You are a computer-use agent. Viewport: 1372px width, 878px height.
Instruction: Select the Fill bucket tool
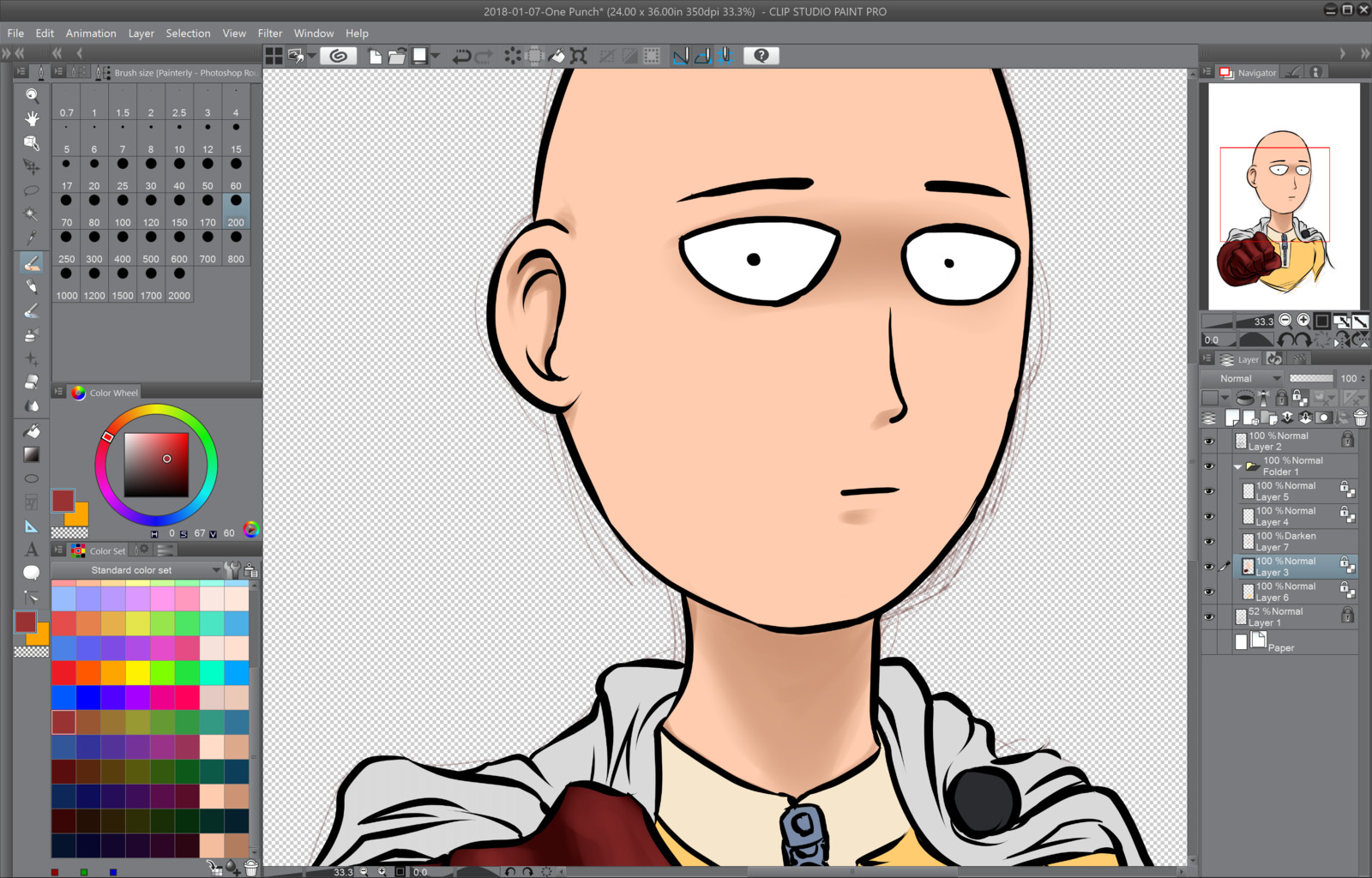point(32,430)
